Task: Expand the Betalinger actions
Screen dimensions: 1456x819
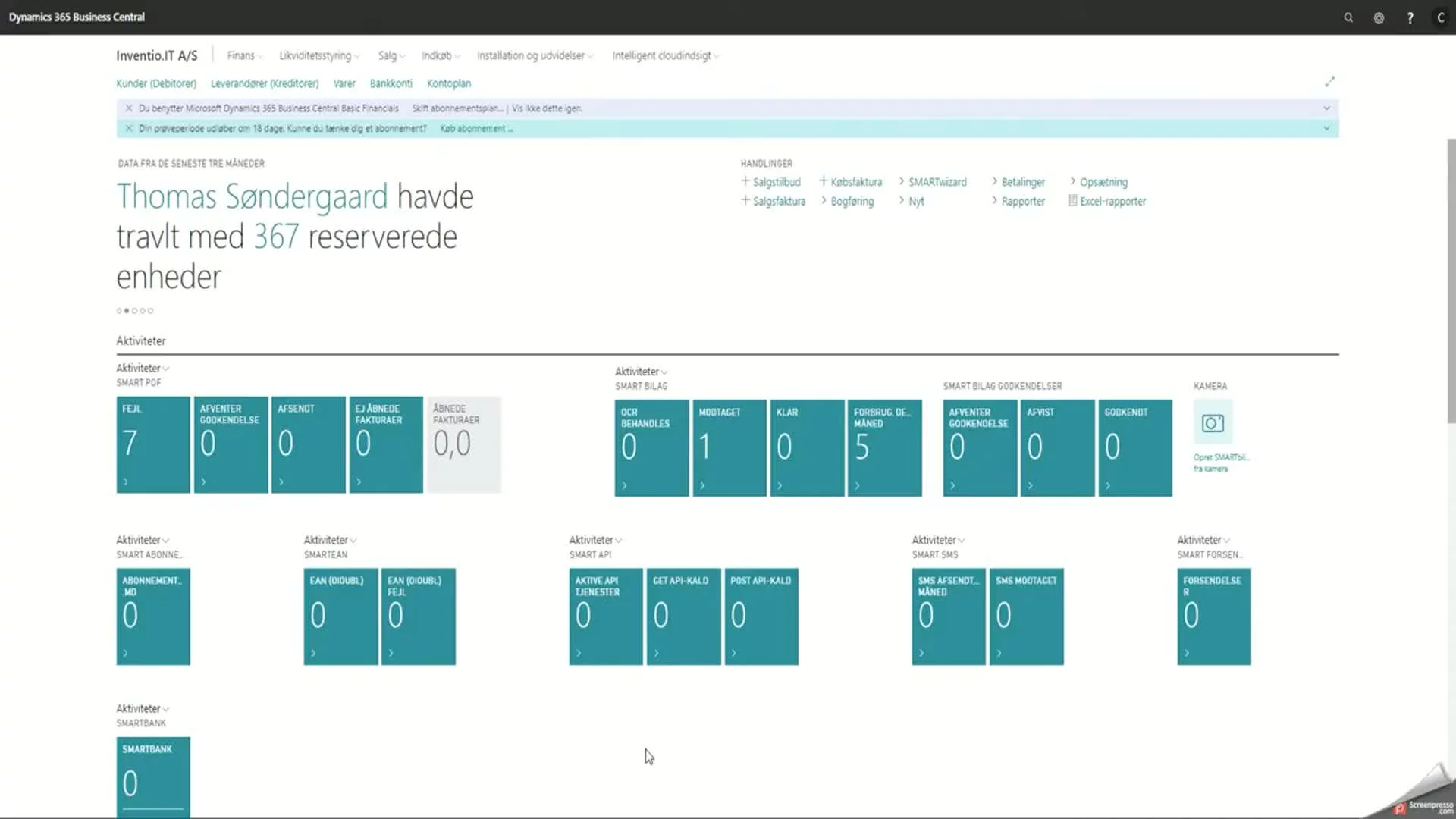Action: tap(1018, 182)
